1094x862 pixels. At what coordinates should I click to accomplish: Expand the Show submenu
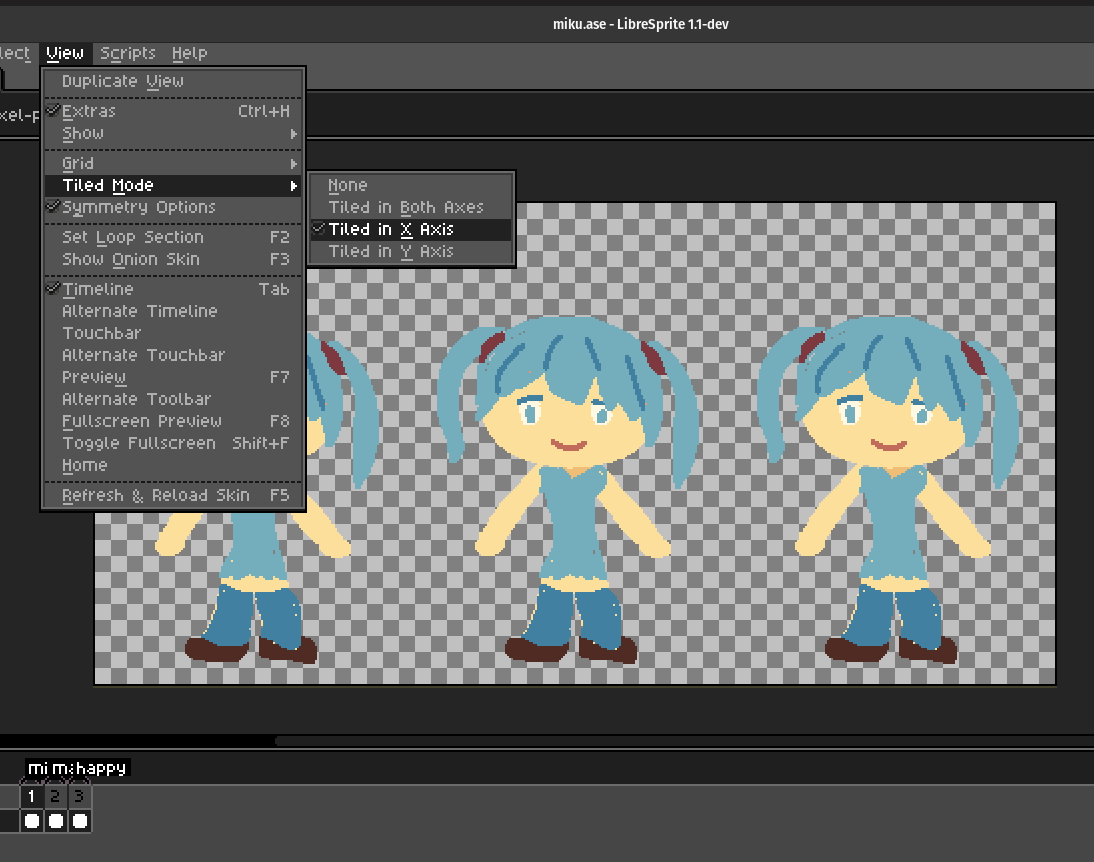pyautogui.click(x=173, y=133)
